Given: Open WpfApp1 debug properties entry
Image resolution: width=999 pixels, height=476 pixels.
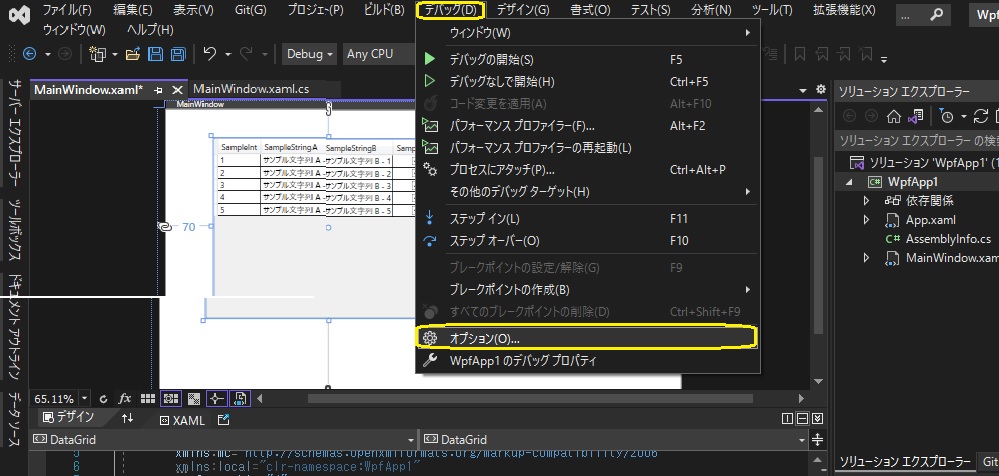Looking at the screenshot, I should 587,361.
